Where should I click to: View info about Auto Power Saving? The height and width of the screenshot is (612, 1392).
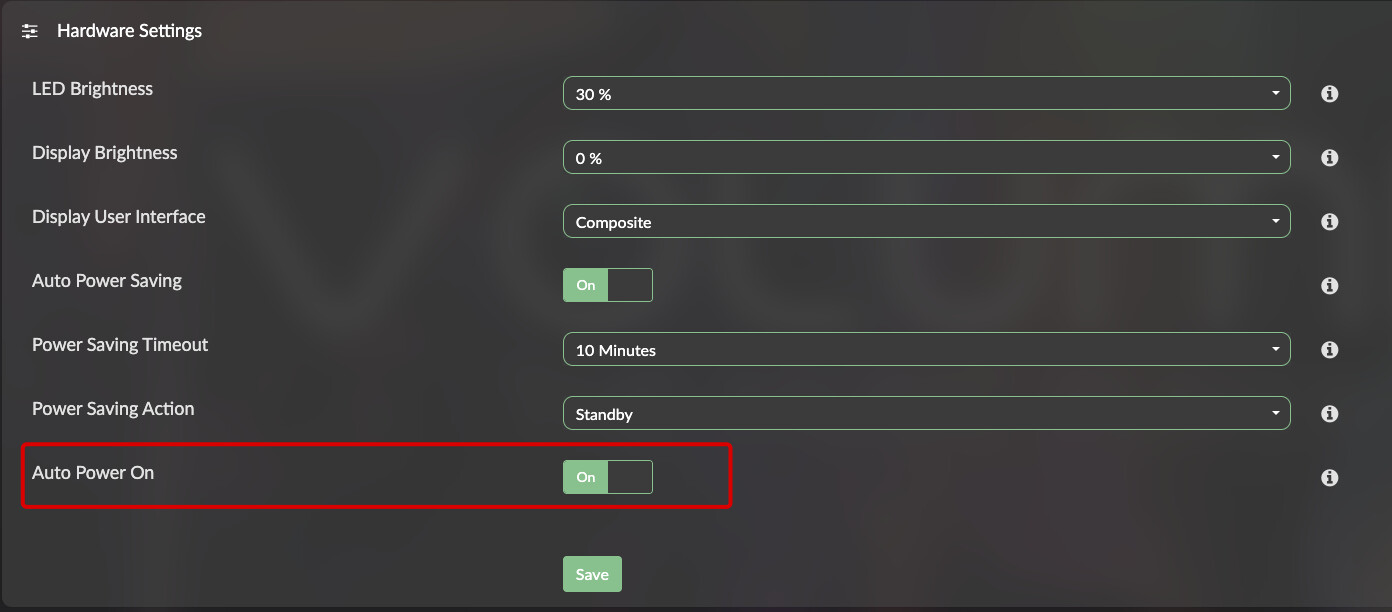point(1329,286)
